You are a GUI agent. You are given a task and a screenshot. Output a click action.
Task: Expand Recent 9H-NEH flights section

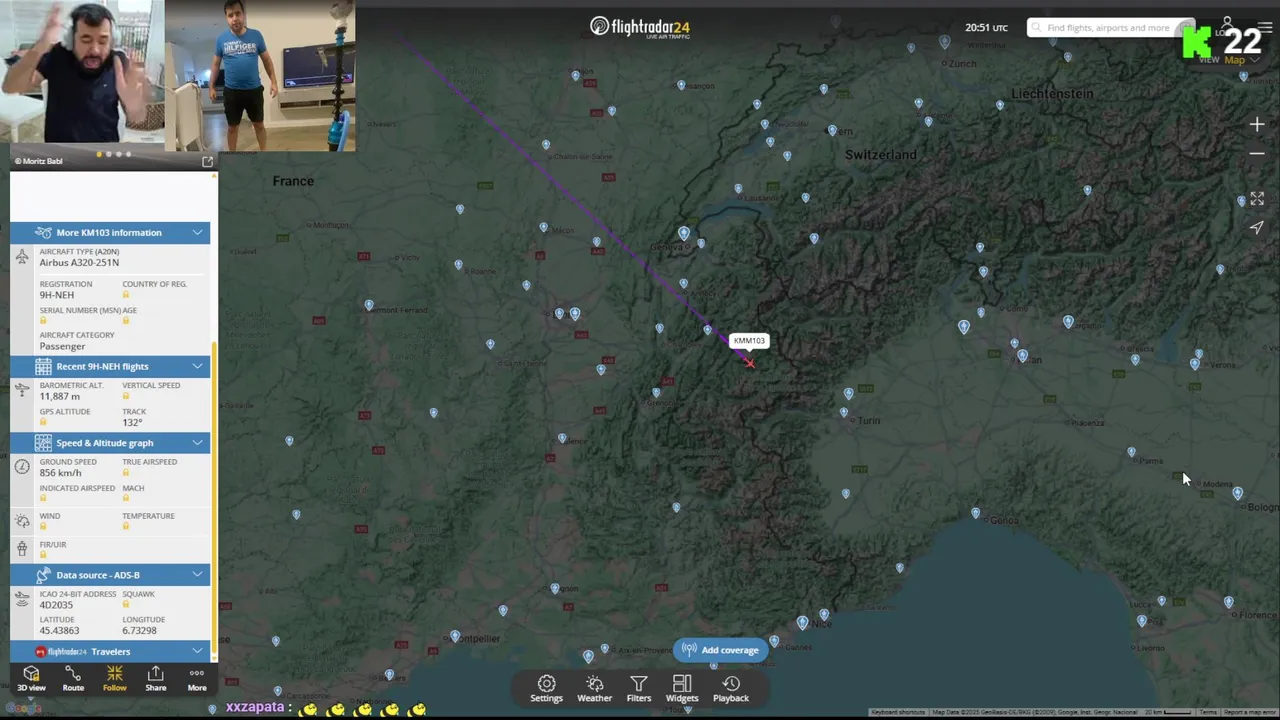[x=110, y=366]
